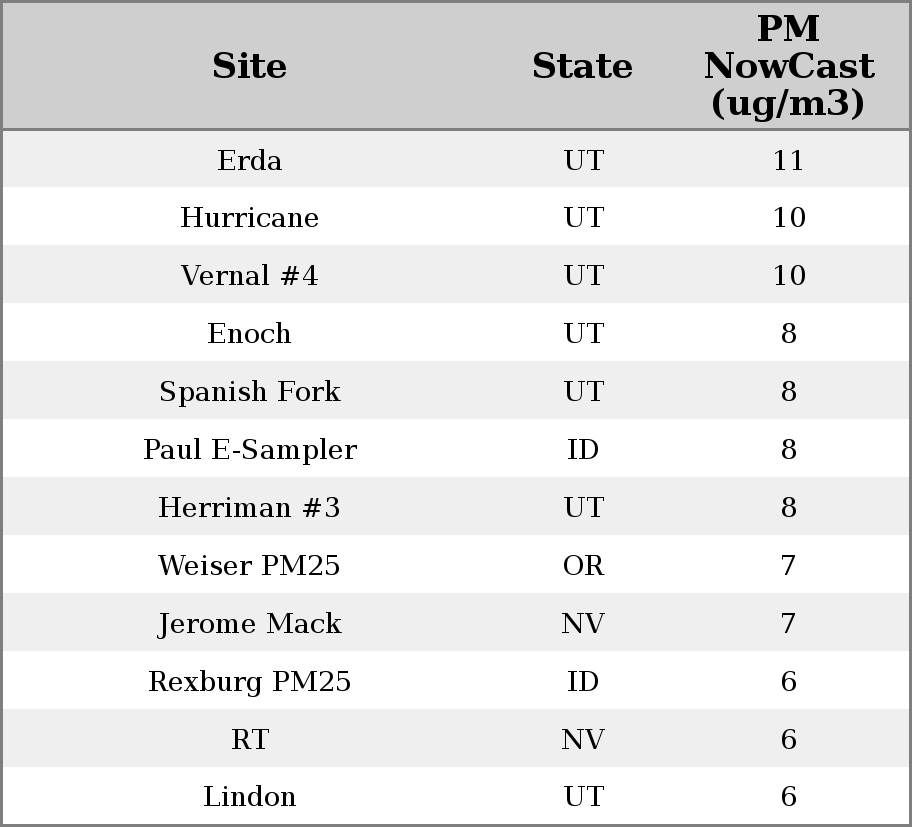Screen dimensions: 912x827
Task: Click the State column header
Action: coord(582,66)
